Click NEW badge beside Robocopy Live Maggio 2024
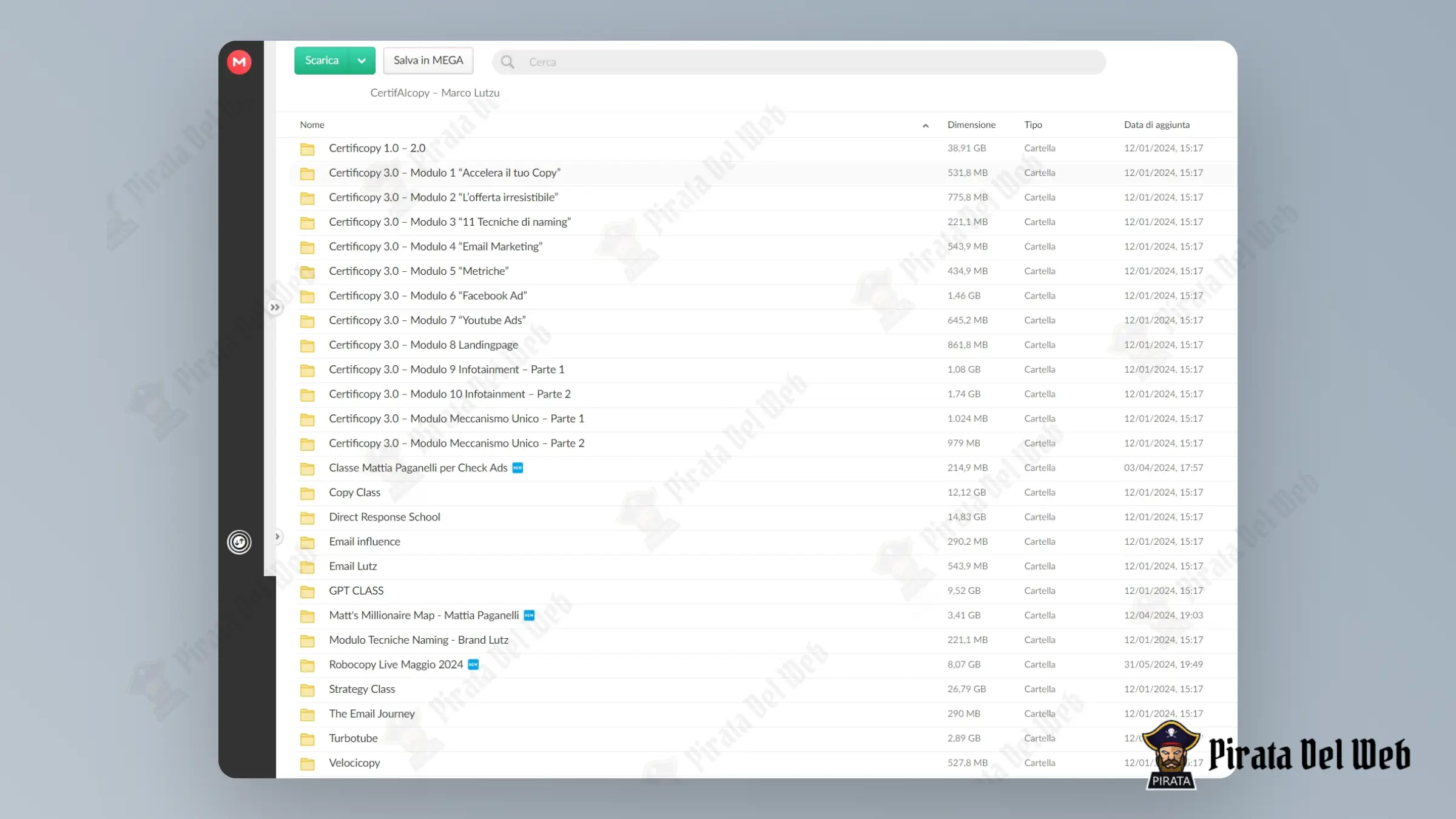The width and height of the screenshot is (1456, 819). click(x=473, y=664)
